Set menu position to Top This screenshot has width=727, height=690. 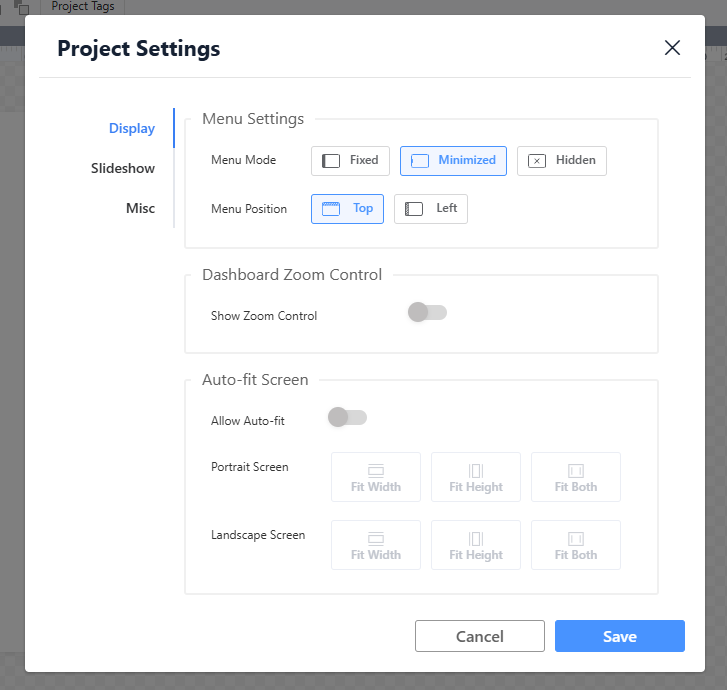[x=347, y=209]
